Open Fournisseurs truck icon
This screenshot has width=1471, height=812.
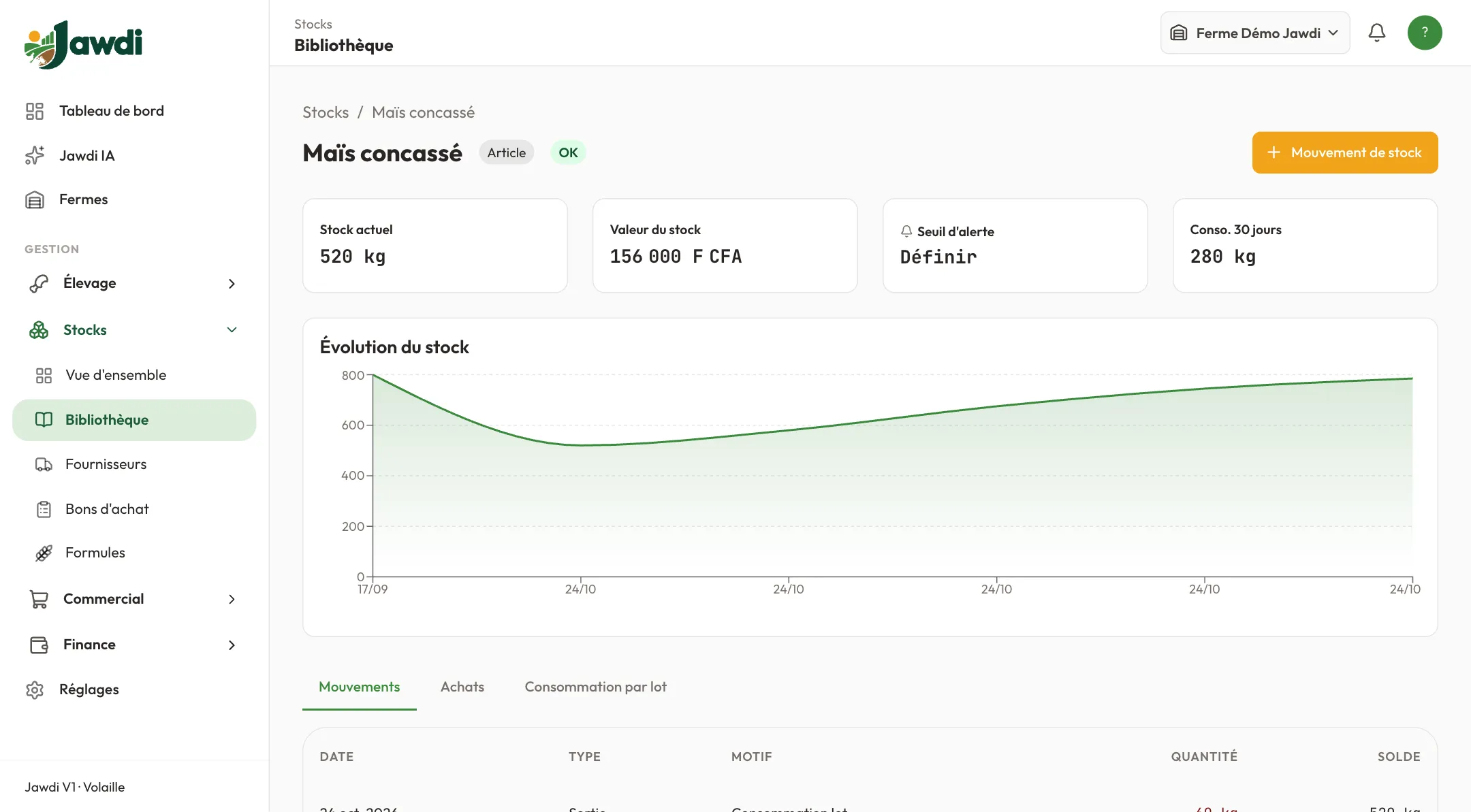pos(44,464)
